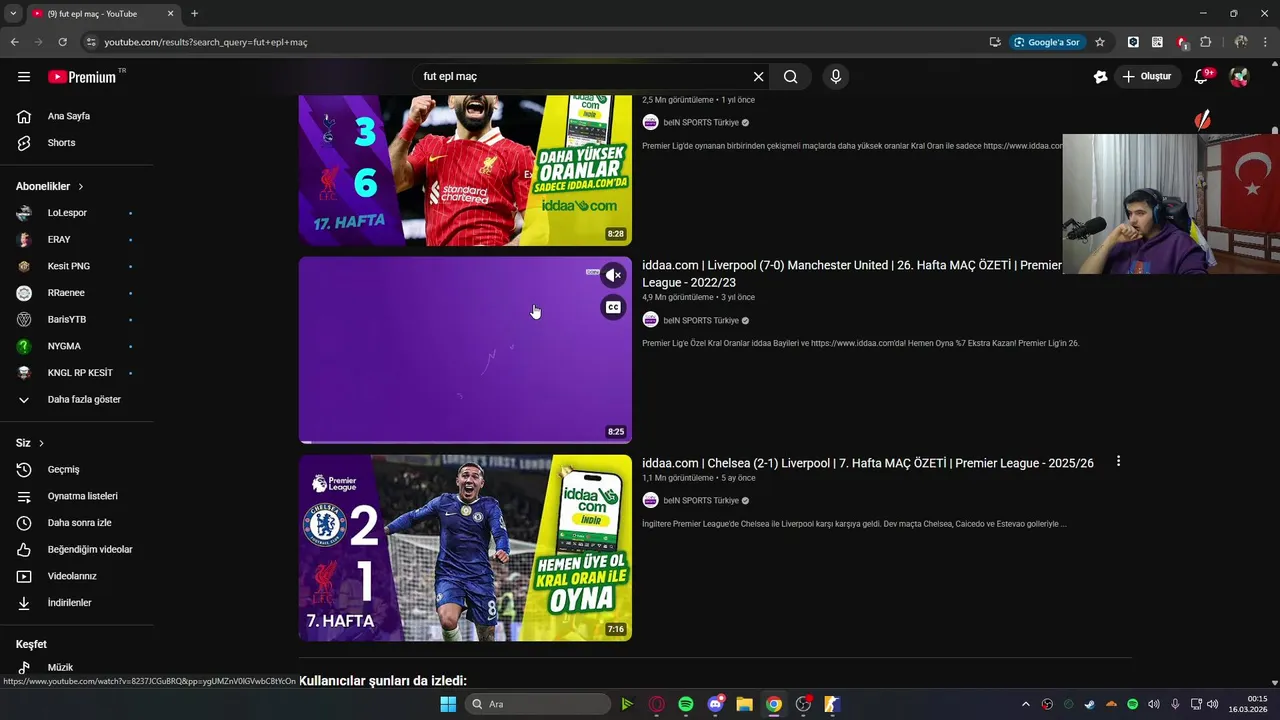Open a new browser tab
This screenshot has height=720, width=1280.
[194, 14]
